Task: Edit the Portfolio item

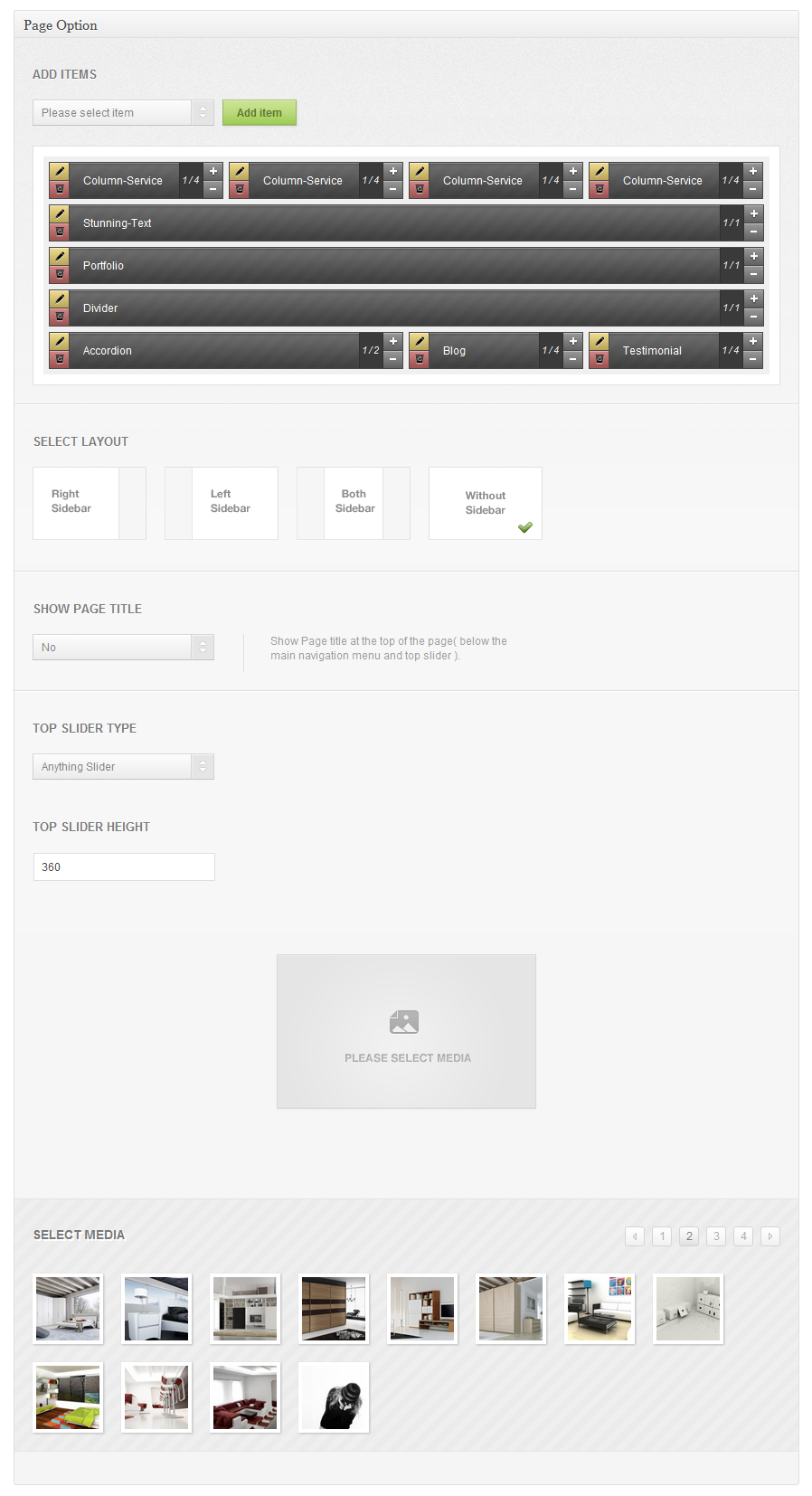Action: pos(59,256)
